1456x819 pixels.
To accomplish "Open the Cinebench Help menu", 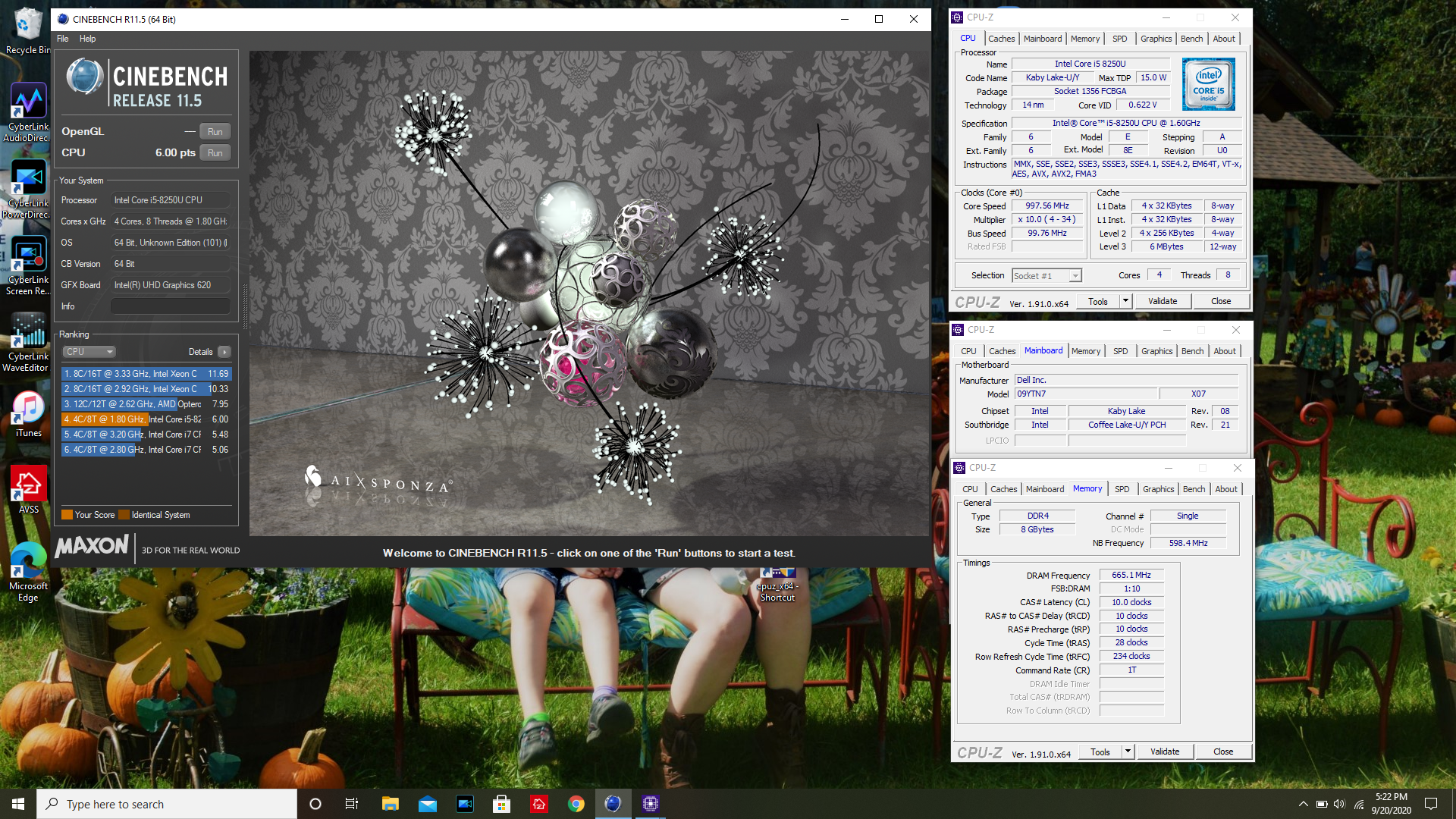I will tap(88, 39).
